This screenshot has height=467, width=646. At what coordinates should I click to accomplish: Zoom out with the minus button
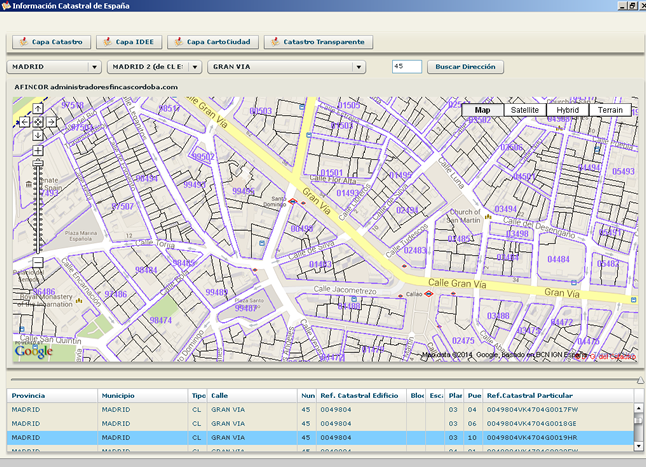[x=38, y=262]
